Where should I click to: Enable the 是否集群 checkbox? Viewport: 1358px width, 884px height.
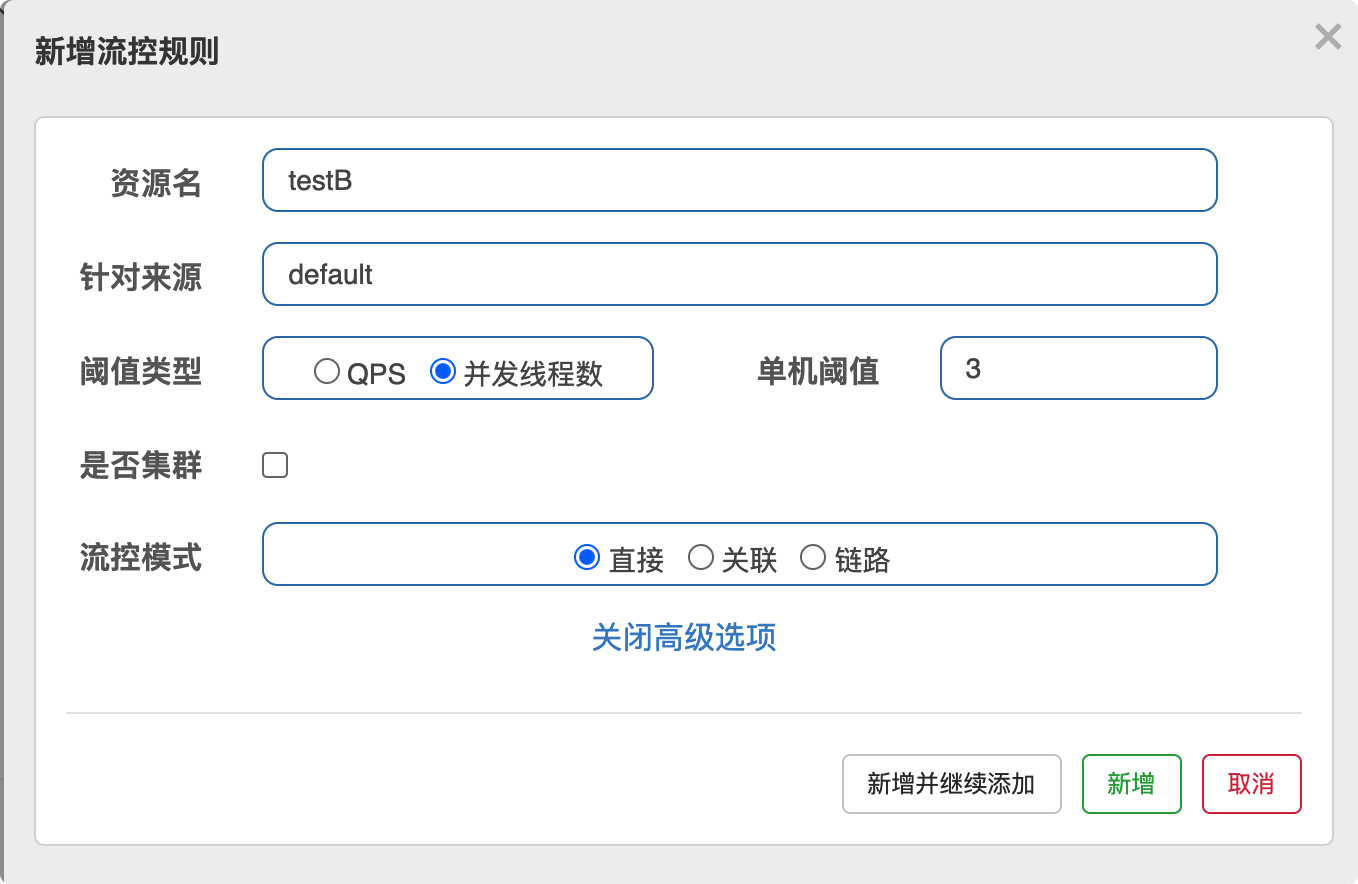tap(275, 465)
